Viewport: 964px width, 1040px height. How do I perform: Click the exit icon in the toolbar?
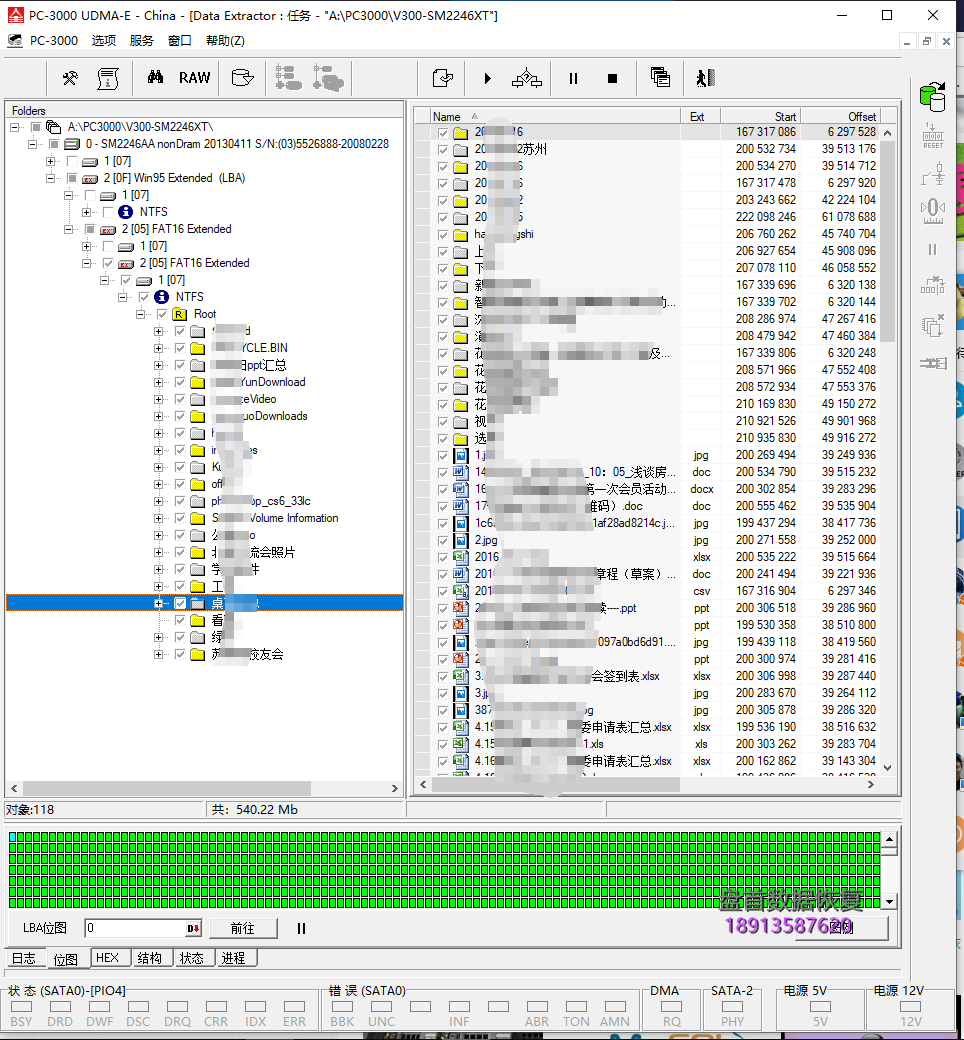point(706,78)
